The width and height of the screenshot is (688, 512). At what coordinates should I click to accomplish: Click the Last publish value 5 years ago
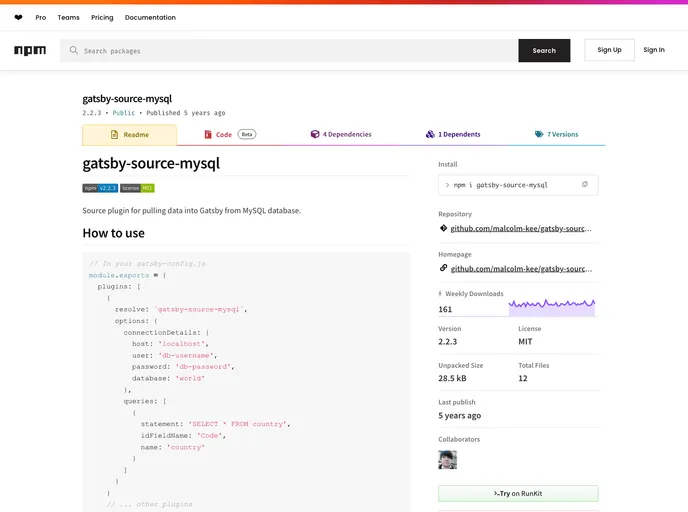459,415
